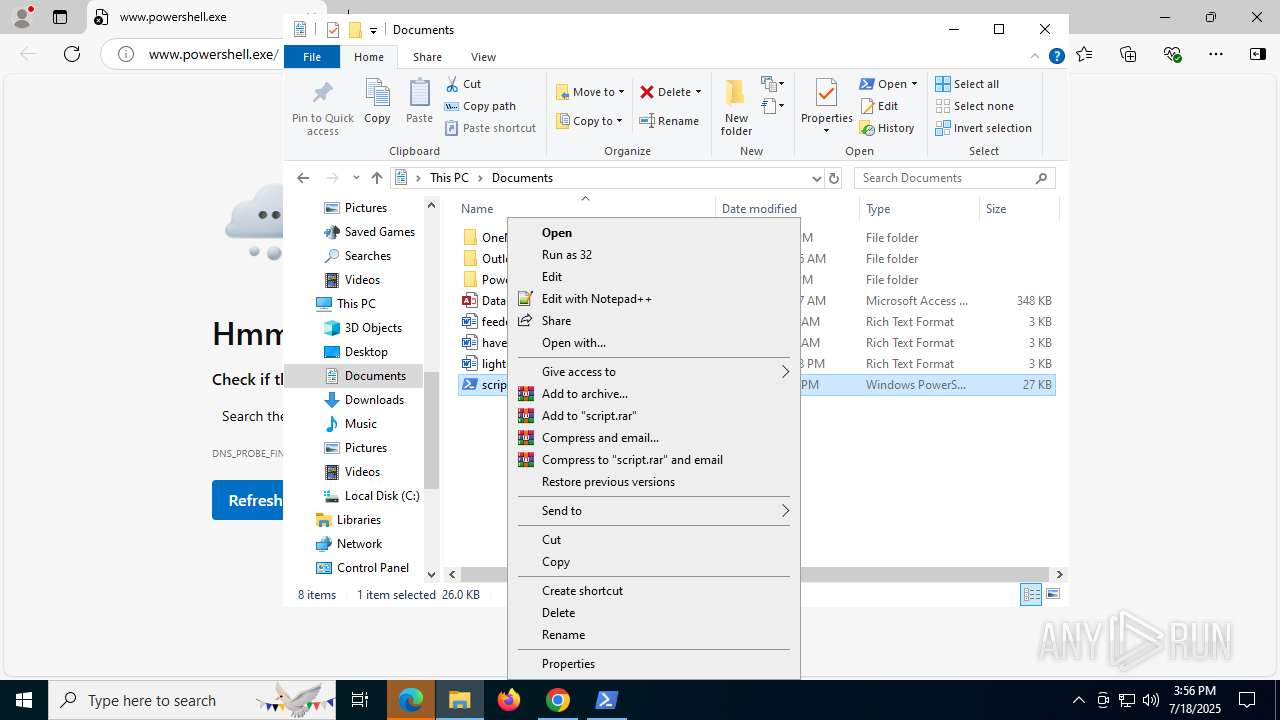
Task: Expand the address bar history dropdown
Action: [816, 178]
